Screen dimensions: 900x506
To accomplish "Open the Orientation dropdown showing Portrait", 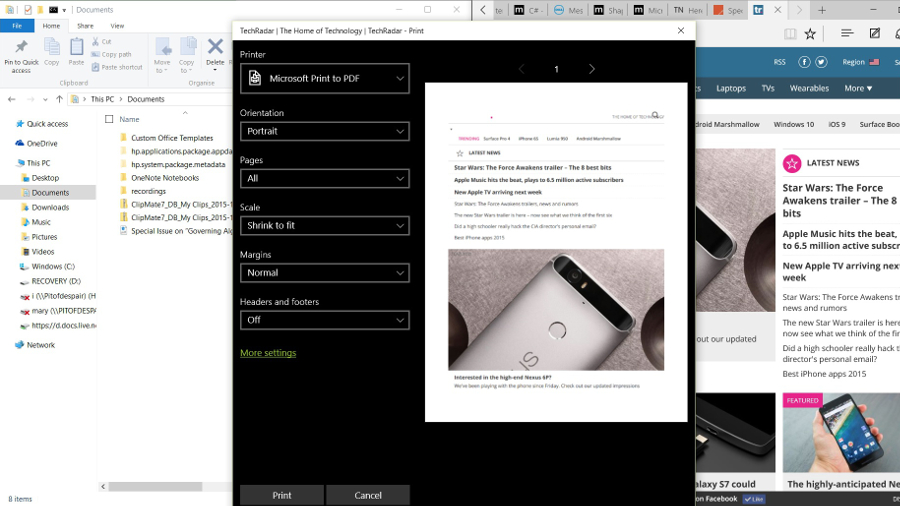I will point(324,131).
